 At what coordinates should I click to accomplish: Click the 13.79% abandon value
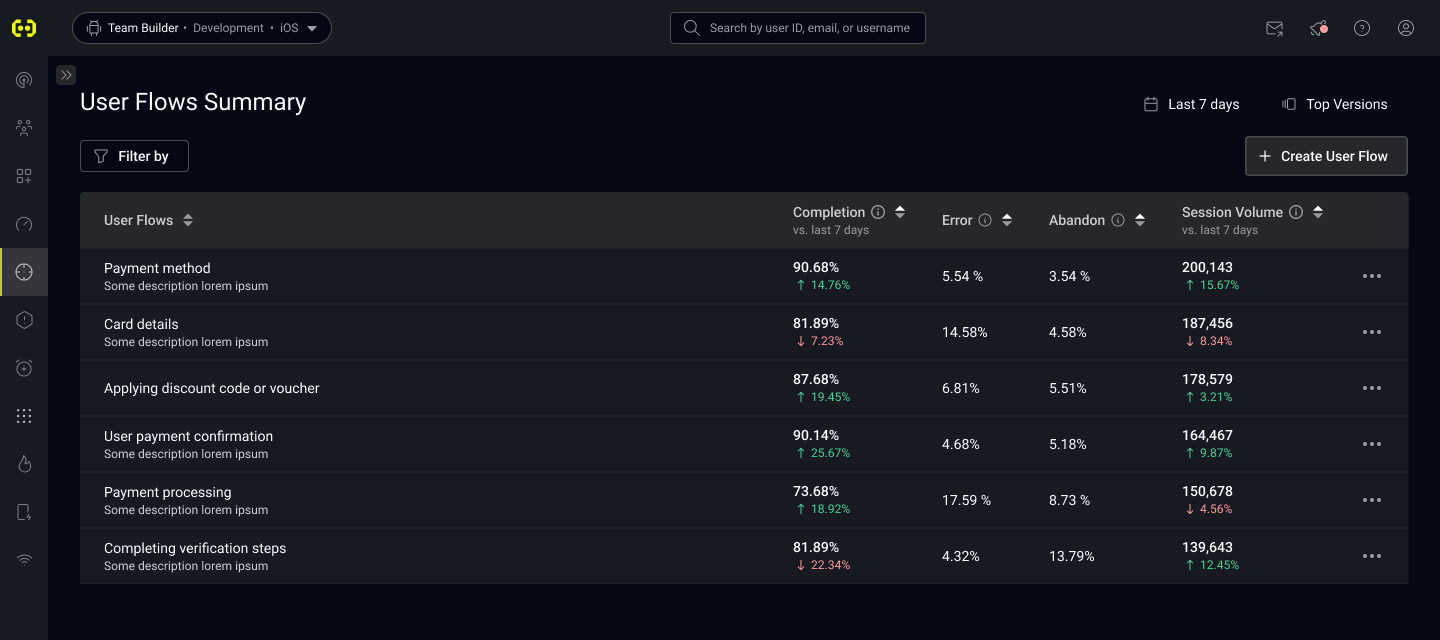(x=1072, y=556)
